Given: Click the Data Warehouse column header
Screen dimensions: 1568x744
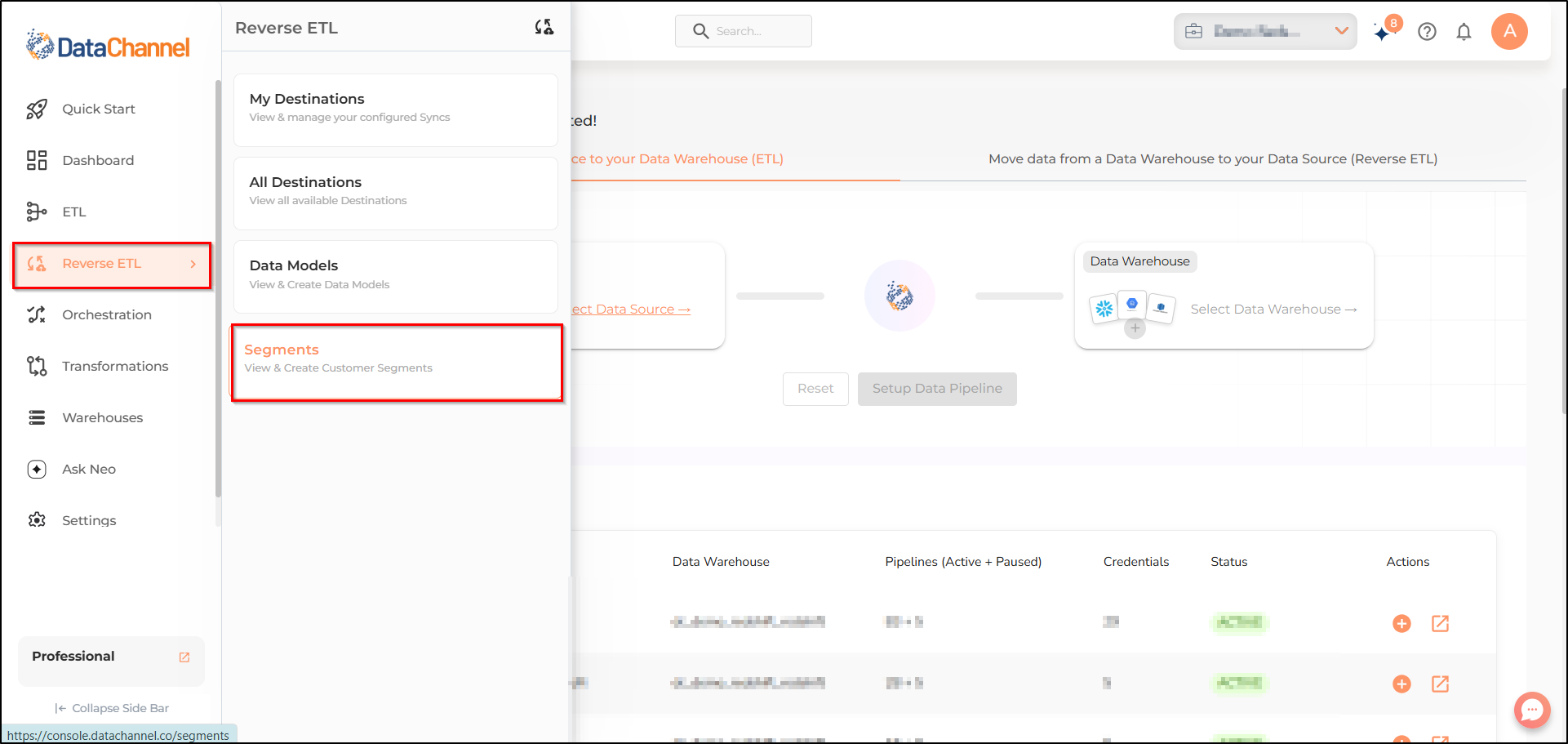Looking at the screenshot, I should (721, 562).
